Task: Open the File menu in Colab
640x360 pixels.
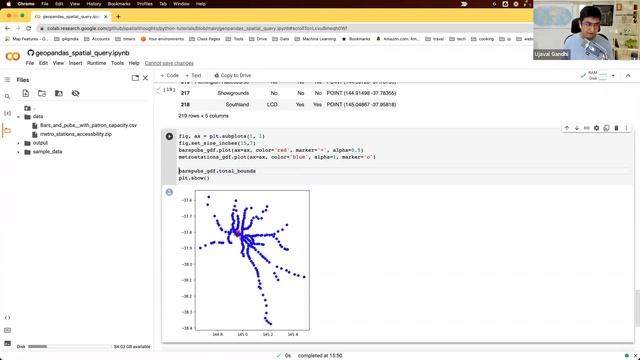Action: [x=30, y=63]
